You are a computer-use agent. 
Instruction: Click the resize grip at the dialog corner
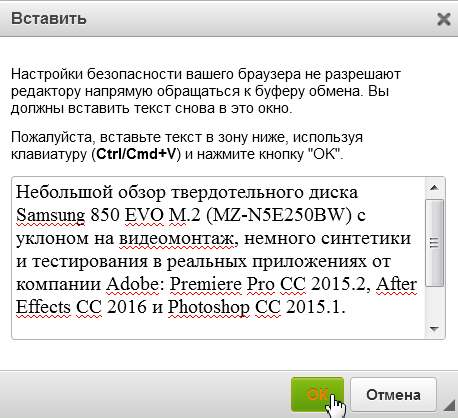tap(450, 405)
